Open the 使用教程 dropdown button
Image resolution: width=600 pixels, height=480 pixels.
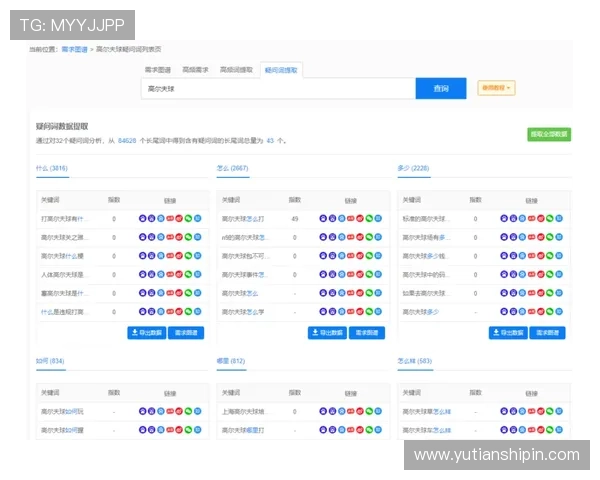click(x=496, y=88)
